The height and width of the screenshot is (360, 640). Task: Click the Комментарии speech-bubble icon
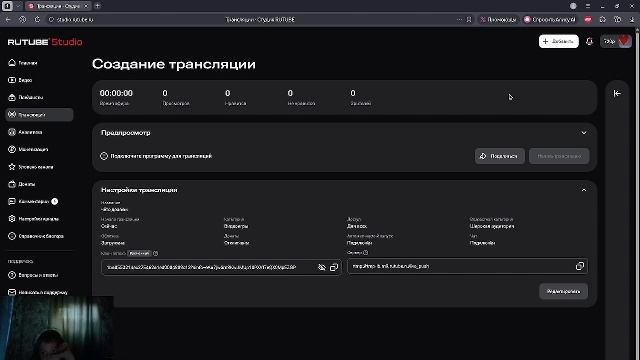(12, 201)
